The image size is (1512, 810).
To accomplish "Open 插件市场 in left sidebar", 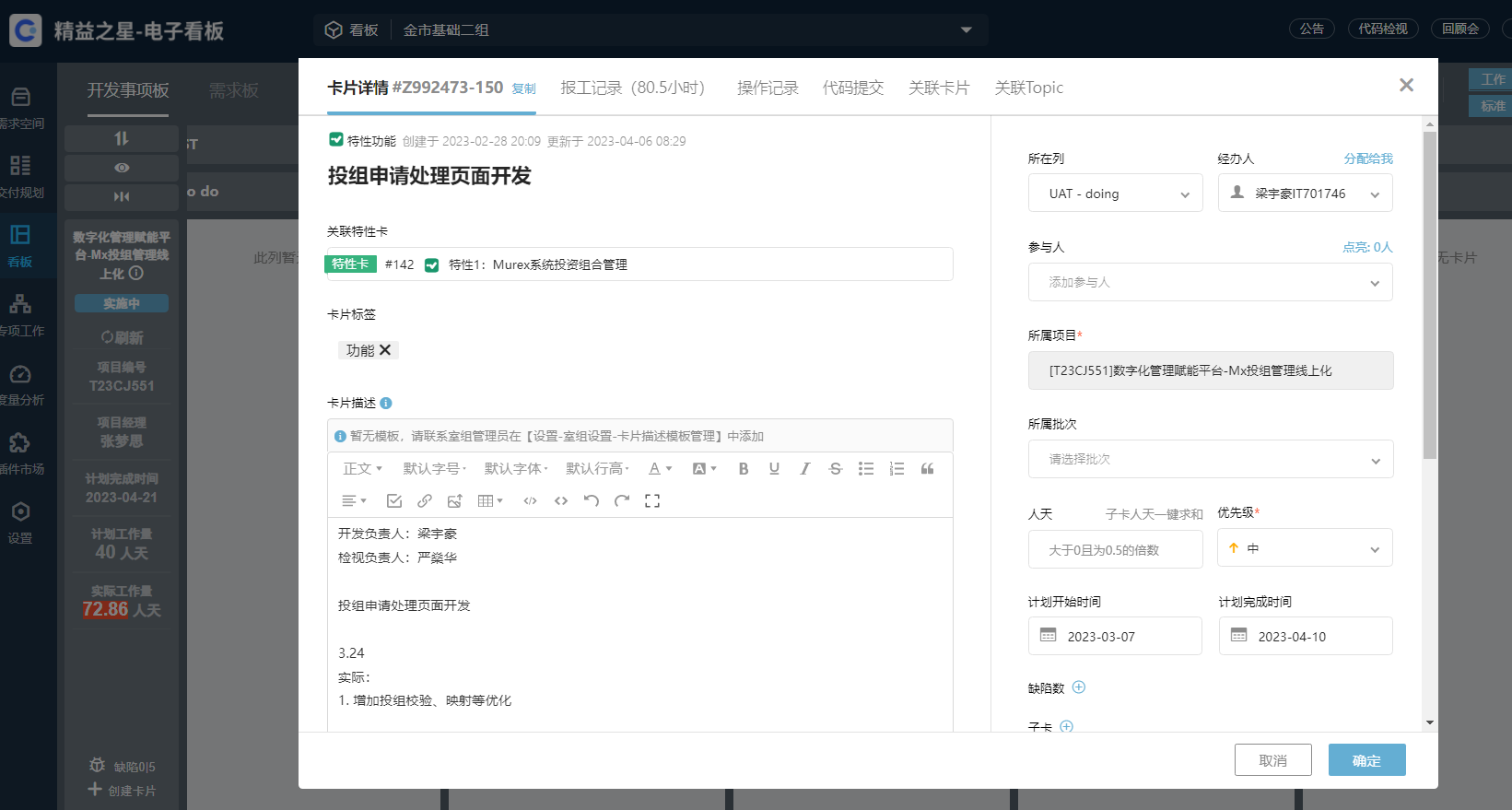I will [21, 453].
